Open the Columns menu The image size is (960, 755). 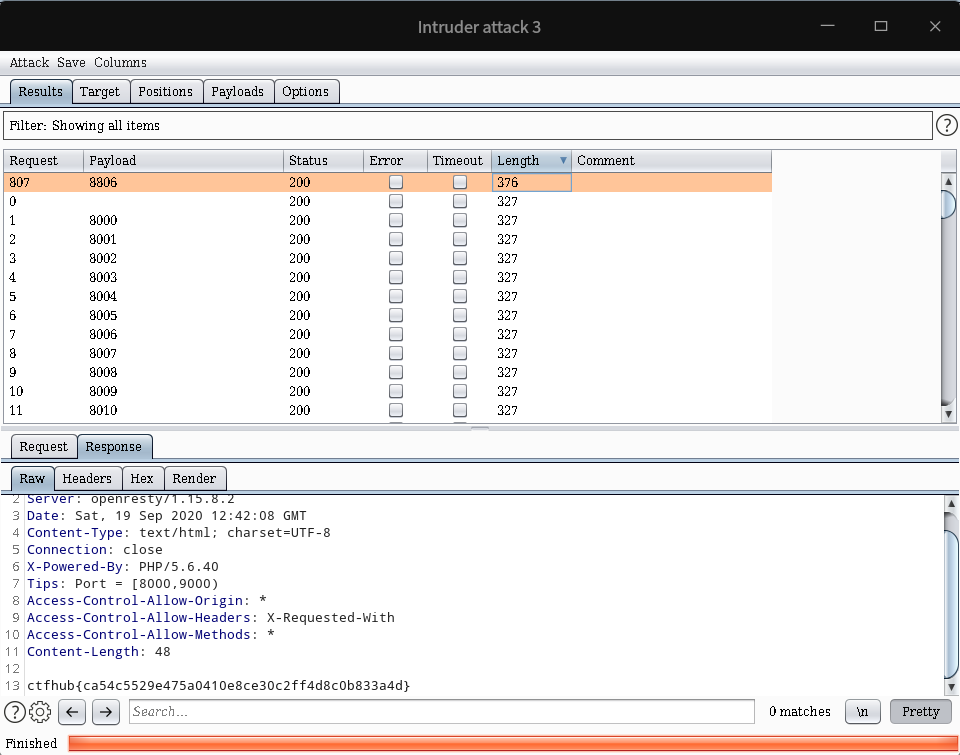pos(121,62)
